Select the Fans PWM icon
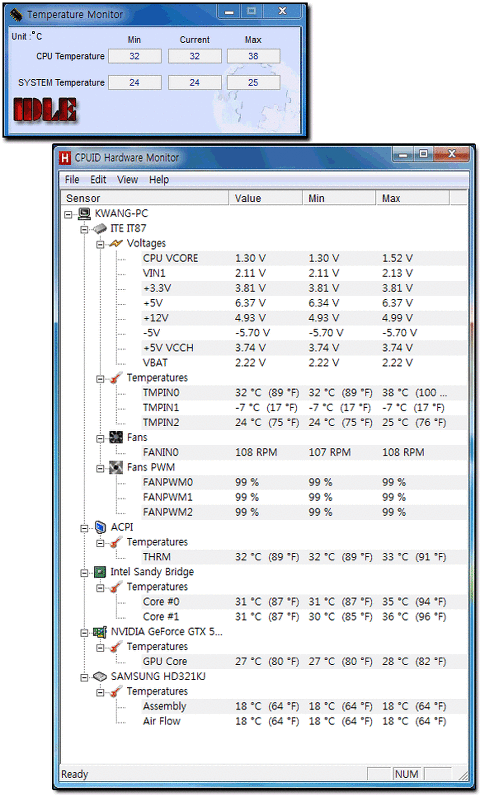480x796 pixels. click(x=116, y=467)
